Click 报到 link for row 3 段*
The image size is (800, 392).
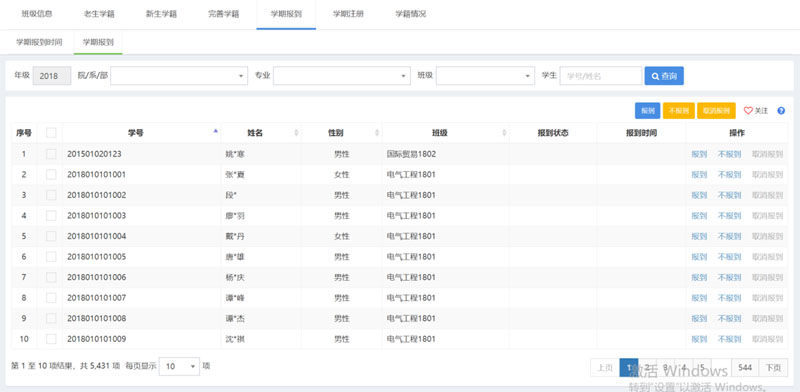click(x=699, y=195)
